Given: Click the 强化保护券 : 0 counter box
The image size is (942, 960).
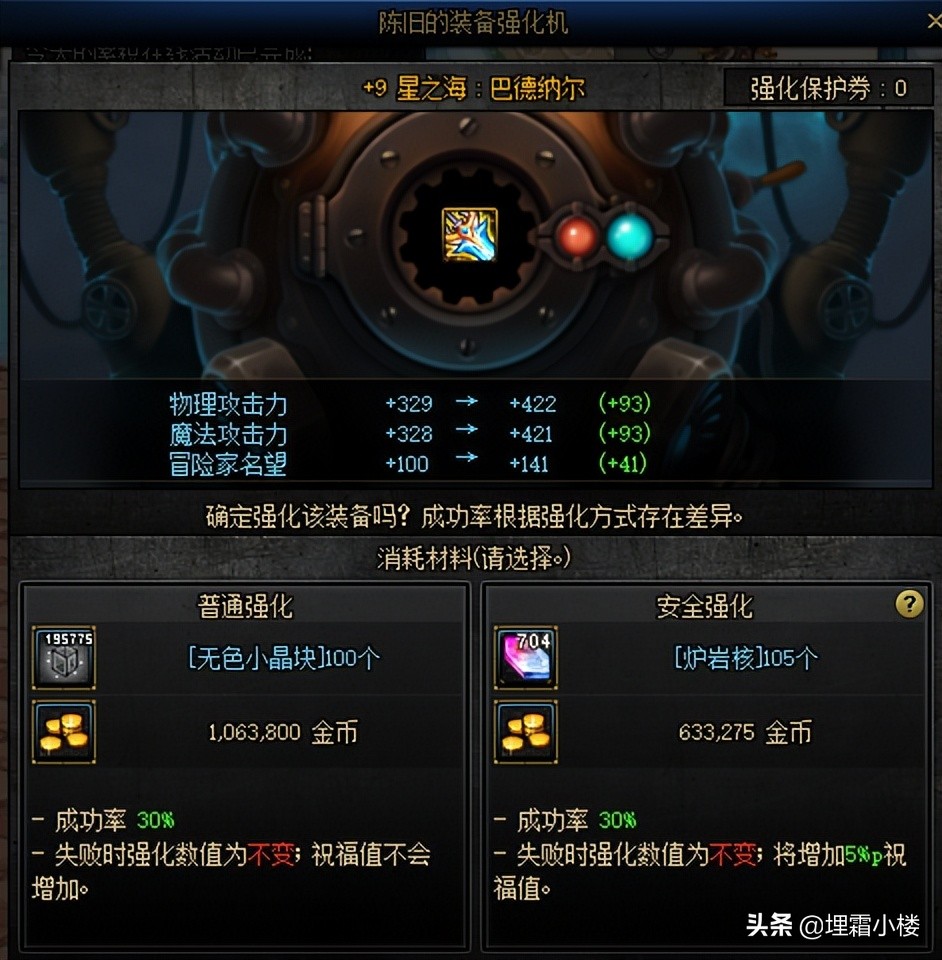Looking at the screenshot, I should tap(828, 88).
